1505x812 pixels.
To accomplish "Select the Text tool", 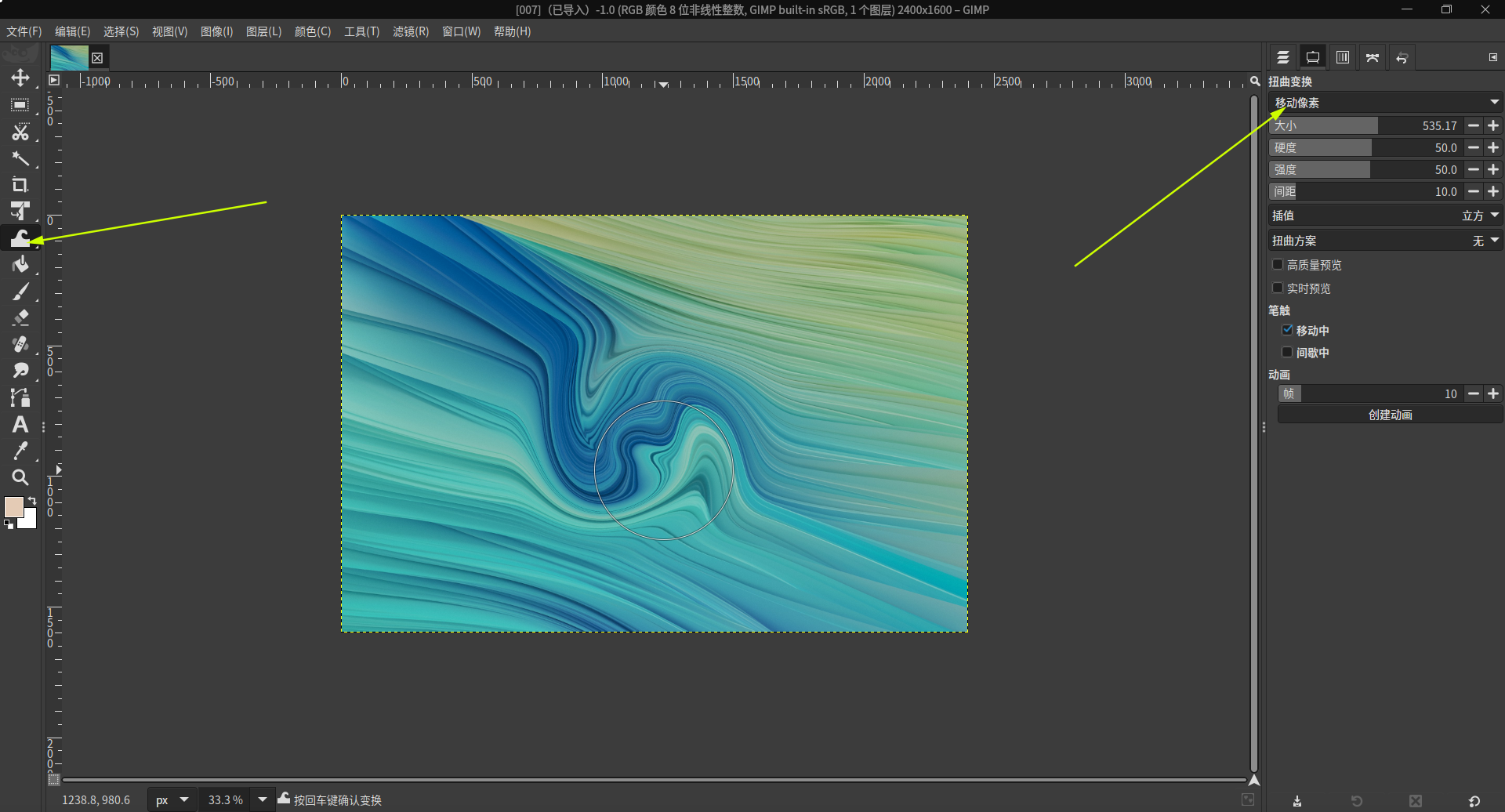I will pyautogui.click(x=20, y=424).
